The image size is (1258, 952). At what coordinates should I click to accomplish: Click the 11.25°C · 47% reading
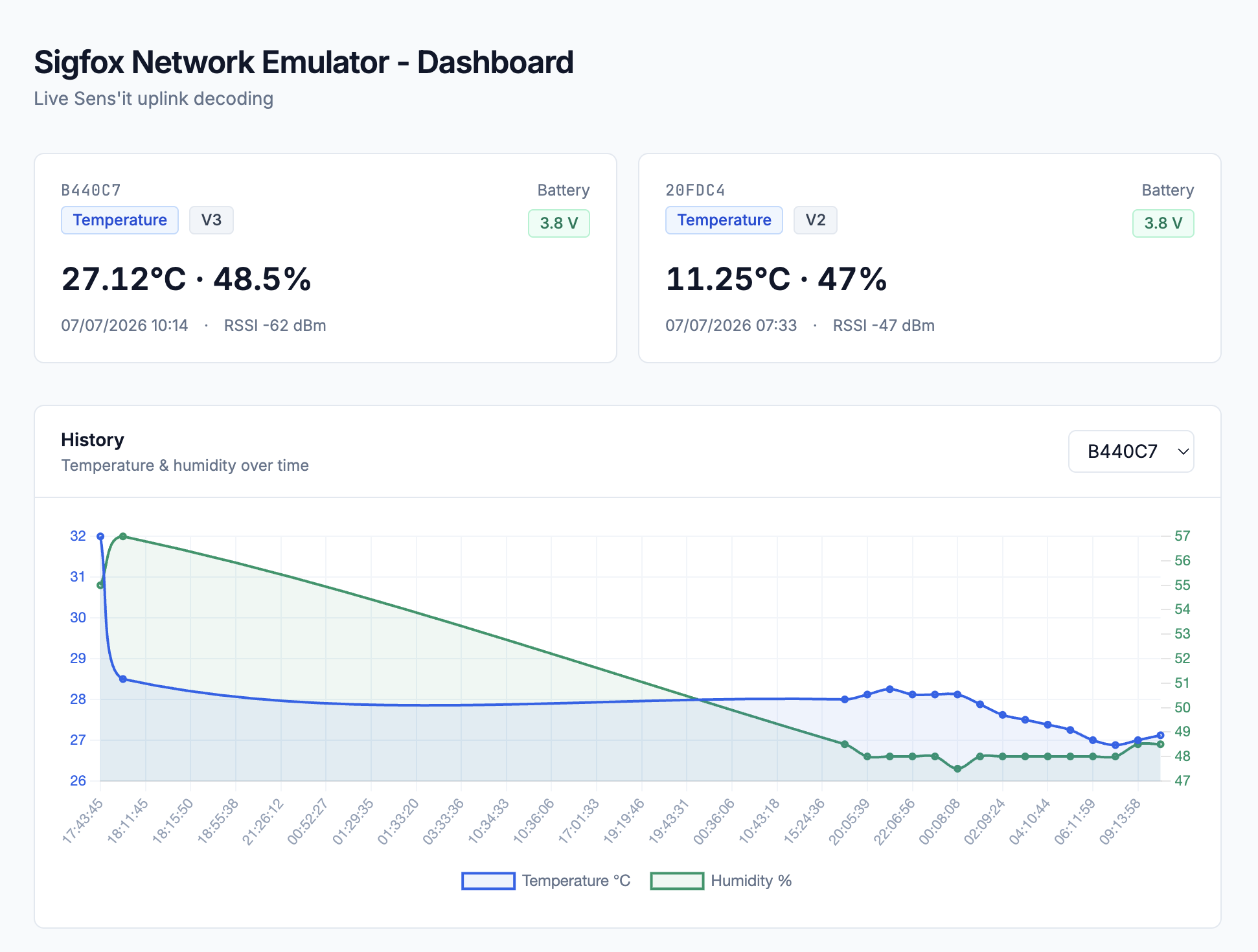[x=776, y=279]
